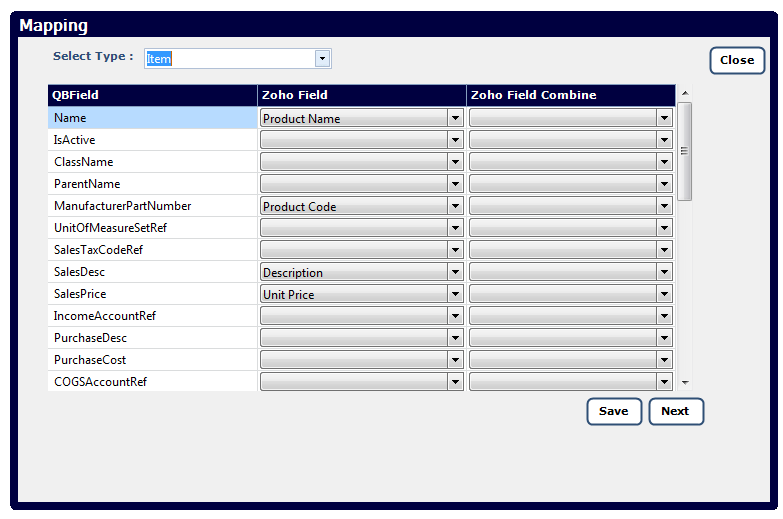
Task: Select the ManufacturerPartNumber QBField cell
Action: [x=152, y=206]
